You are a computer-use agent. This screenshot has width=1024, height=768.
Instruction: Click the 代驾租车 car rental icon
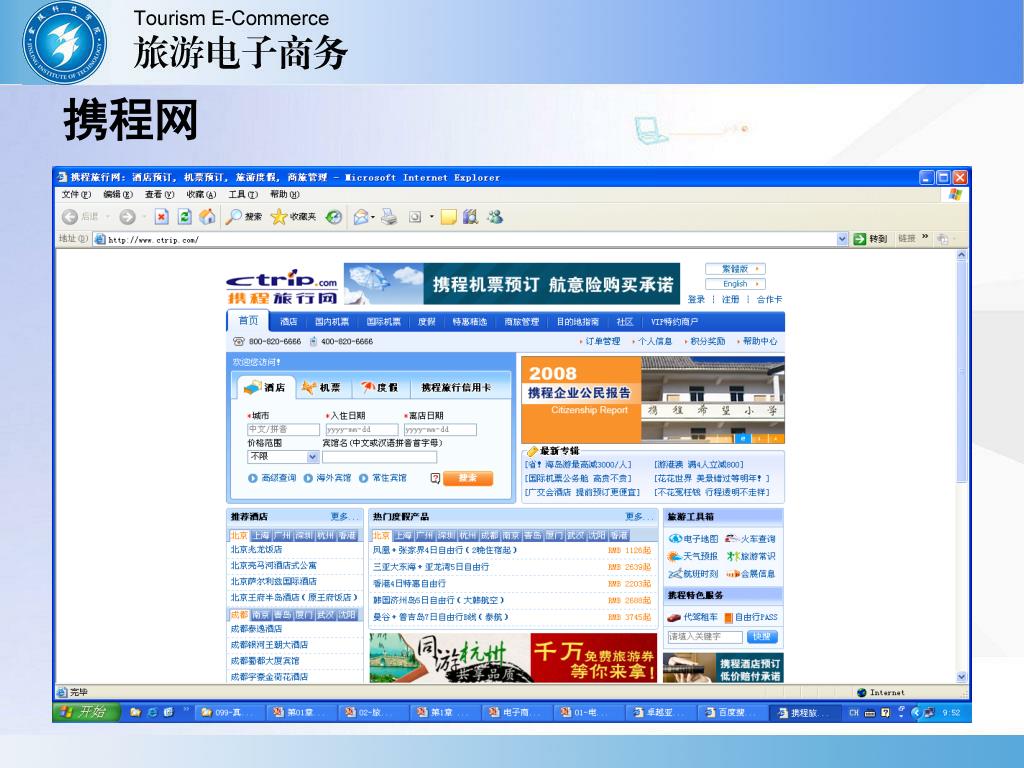[x=674, y=617]
